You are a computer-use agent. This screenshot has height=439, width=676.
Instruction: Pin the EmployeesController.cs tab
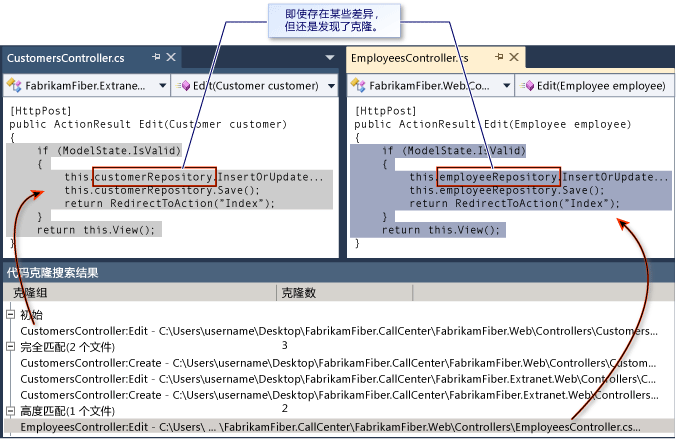click(499, 56)
